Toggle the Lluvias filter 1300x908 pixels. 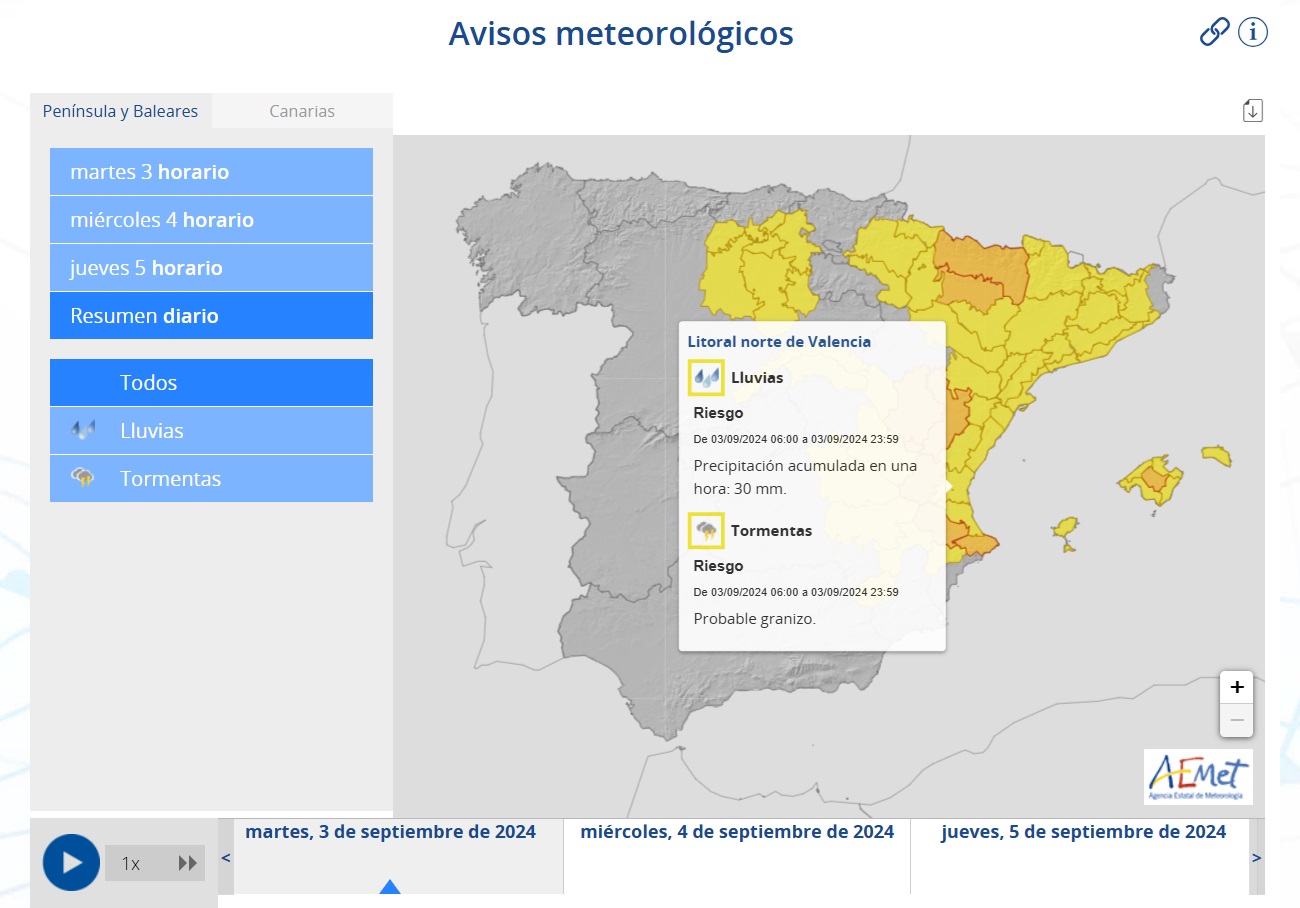point(211,430)
